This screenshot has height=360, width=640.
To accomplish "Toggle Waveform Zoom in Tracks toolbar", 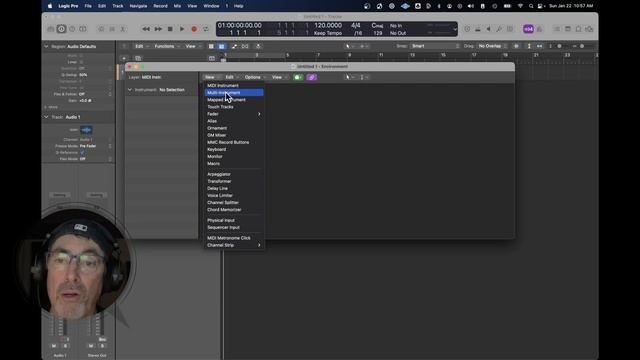I will [516, 46].
